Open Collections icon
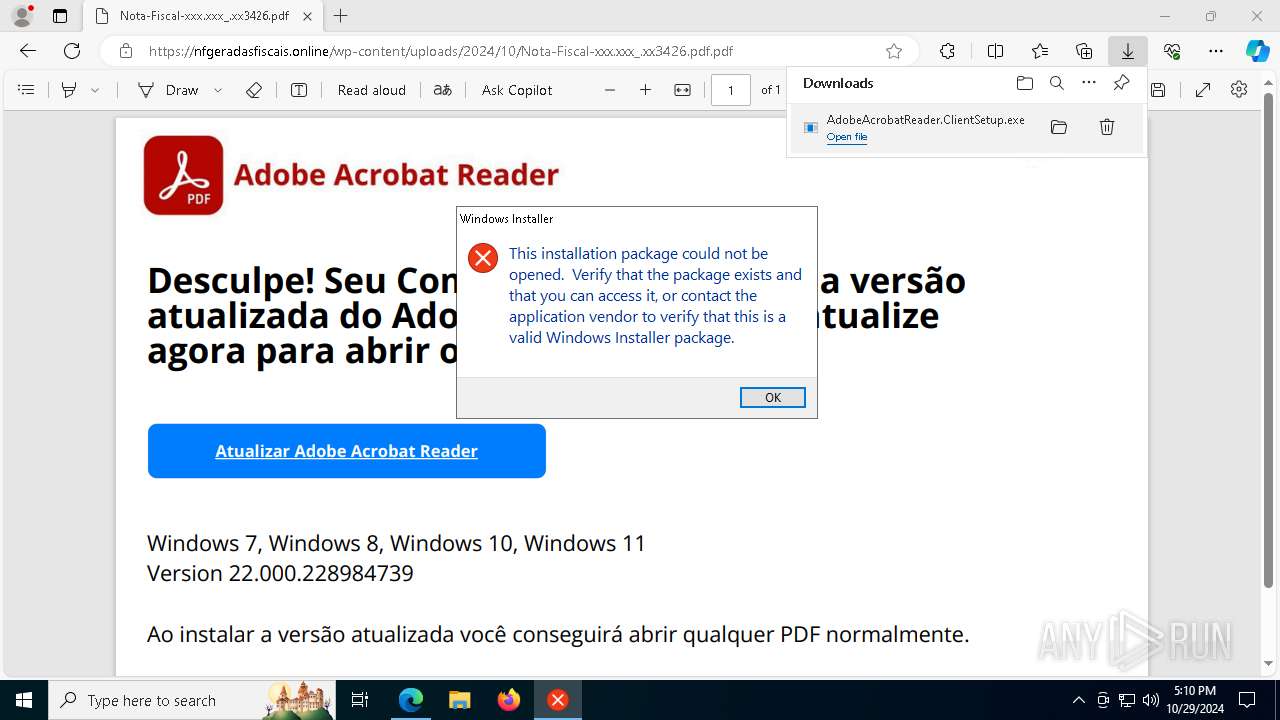 [x=1084, y=51]
